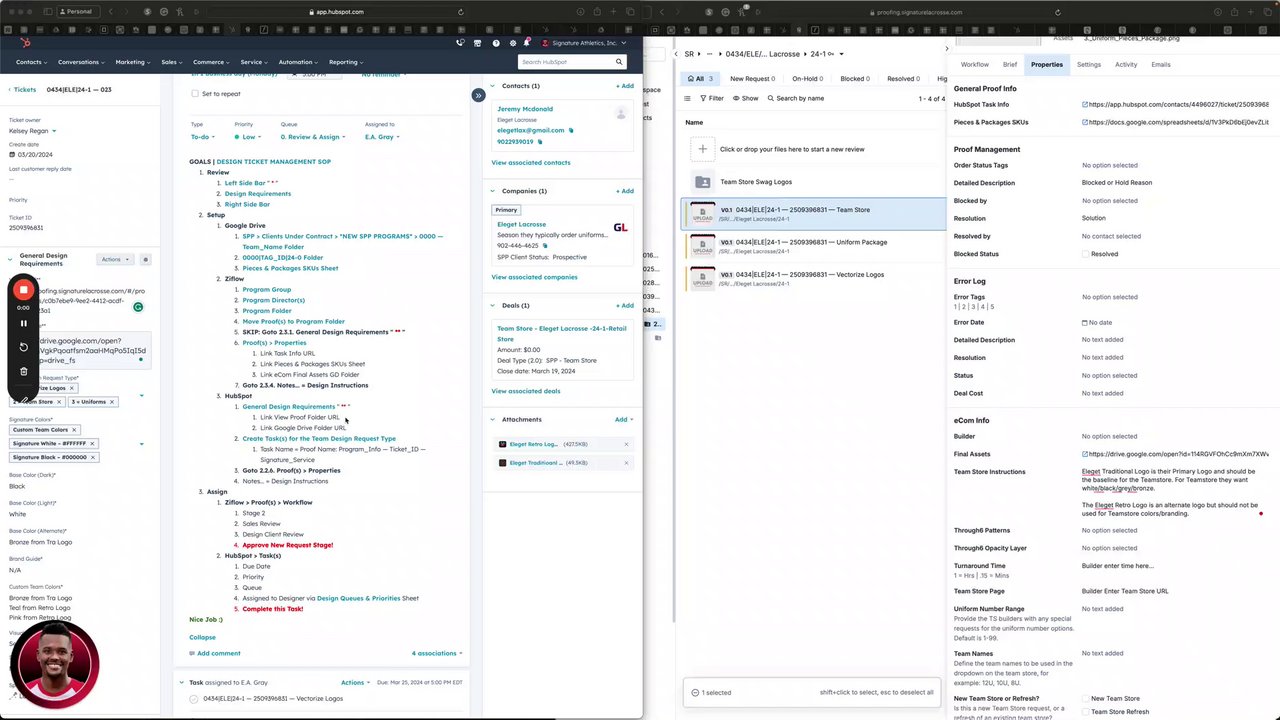Remove the Custom Team Colors tag
Image resolution: width=1280 pixels, height=720 pixels.
tap(75, 430)
